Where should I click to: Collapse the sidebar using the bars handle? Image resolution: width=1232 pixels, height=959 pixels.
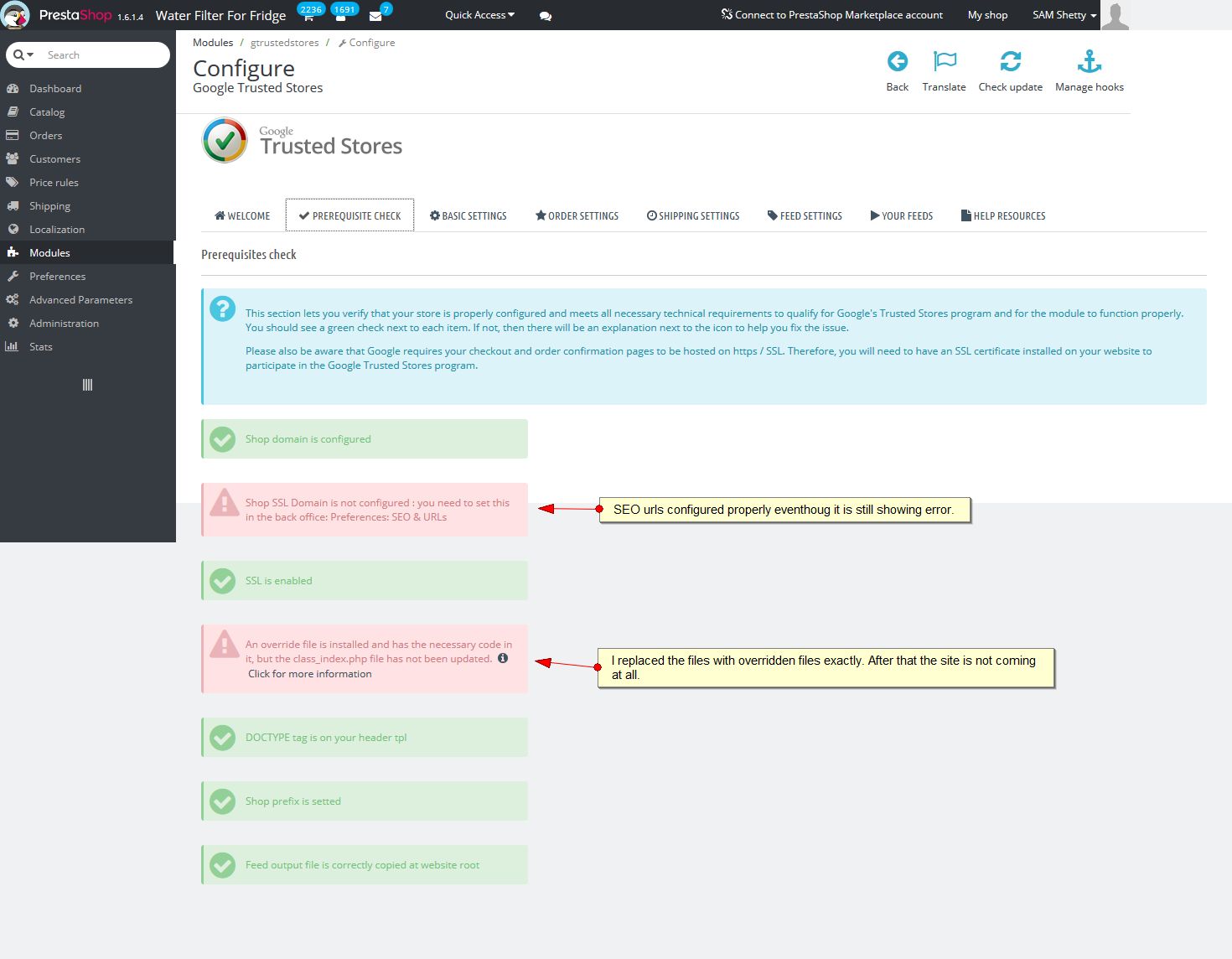point(87,385)
